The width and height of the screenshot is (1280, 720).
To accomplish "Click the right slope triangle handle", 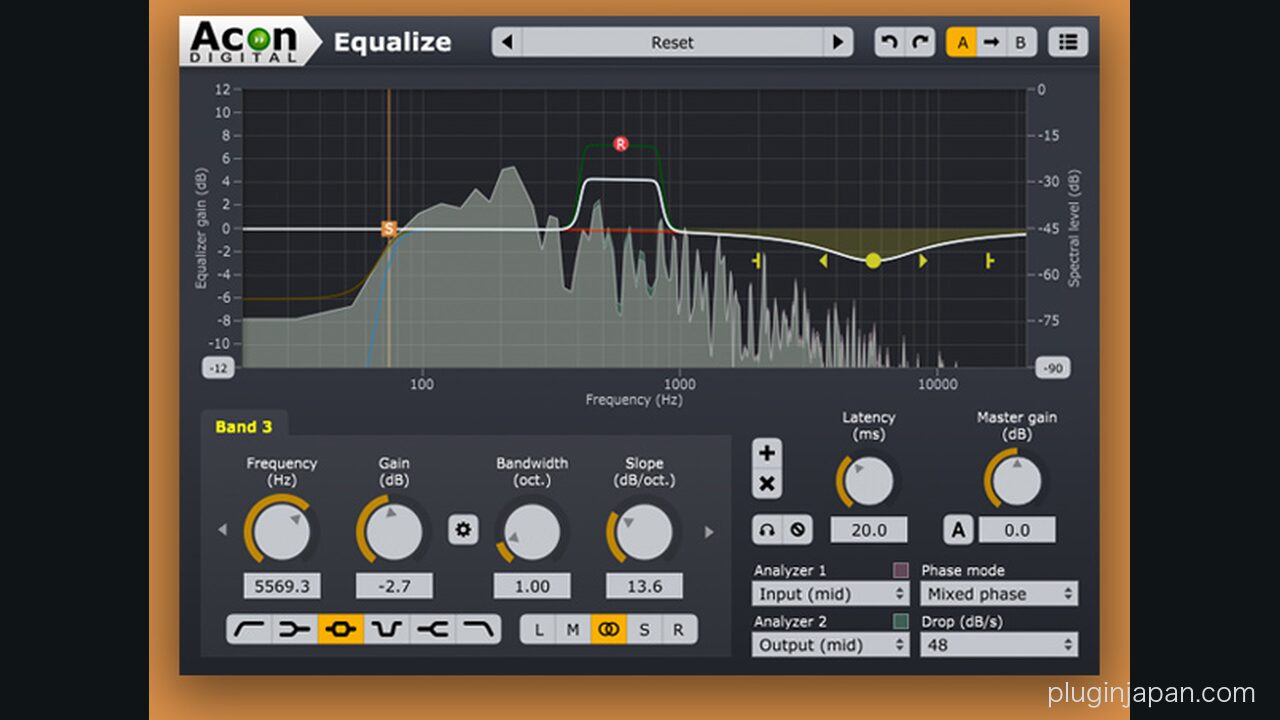I will tap(923, 261).
